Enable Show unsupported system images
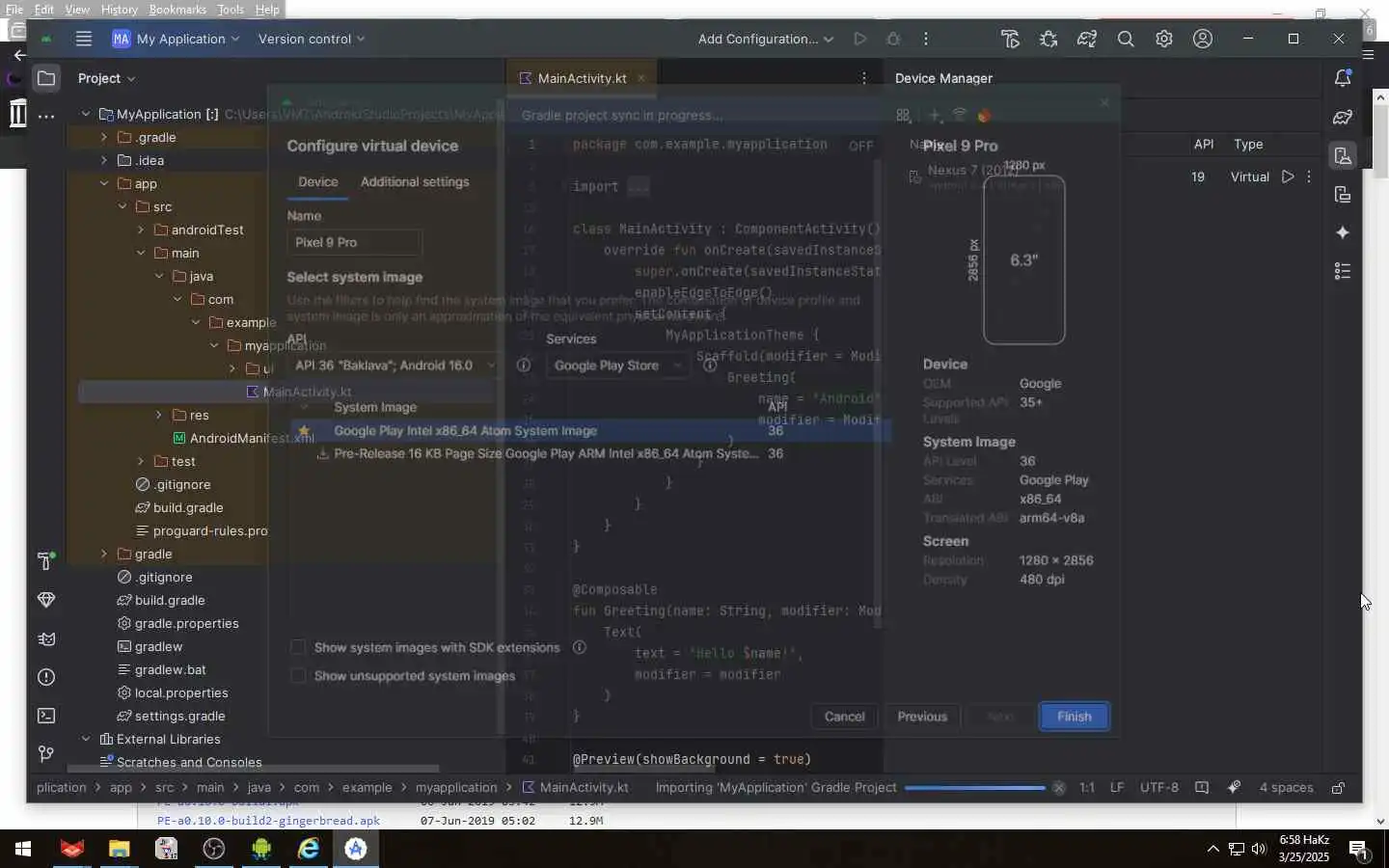1389x868 pixels. coord(298,675)
